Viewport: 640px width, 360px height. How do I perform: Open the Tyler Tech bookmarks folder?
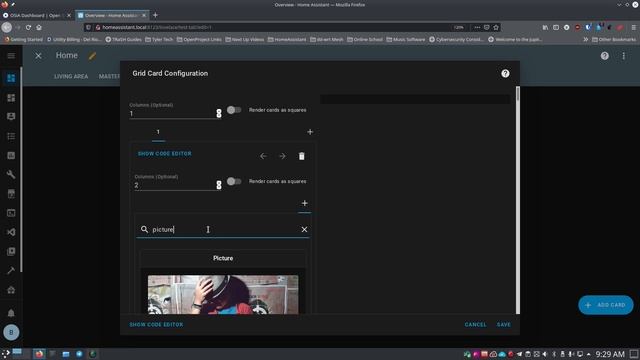click(x=159, y=40)
